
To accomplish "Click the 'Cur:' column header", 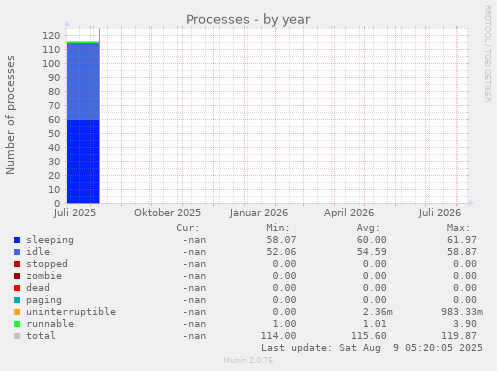I will 188,228.
